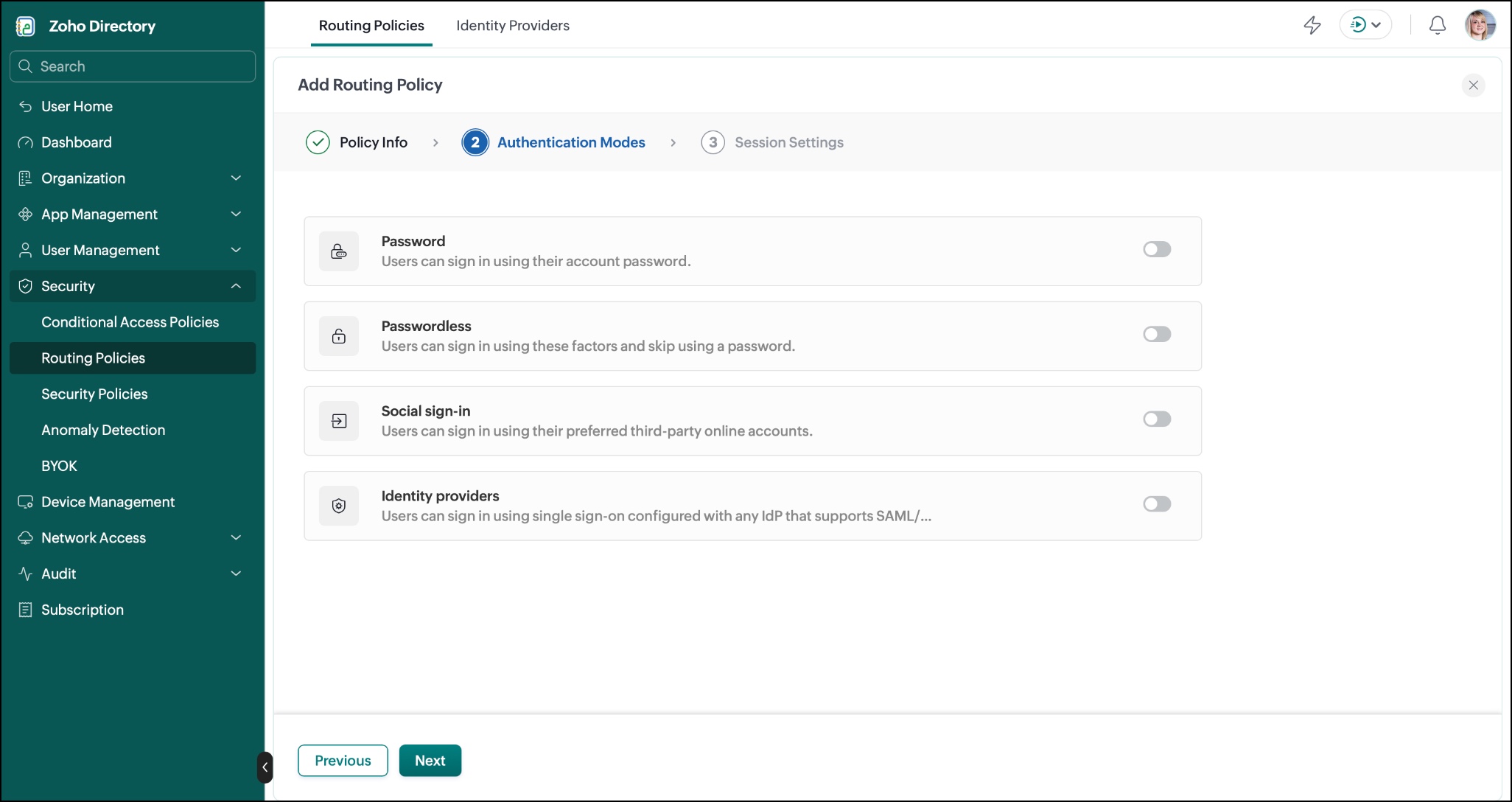Open the notifications bell icon

(1438, 25)
